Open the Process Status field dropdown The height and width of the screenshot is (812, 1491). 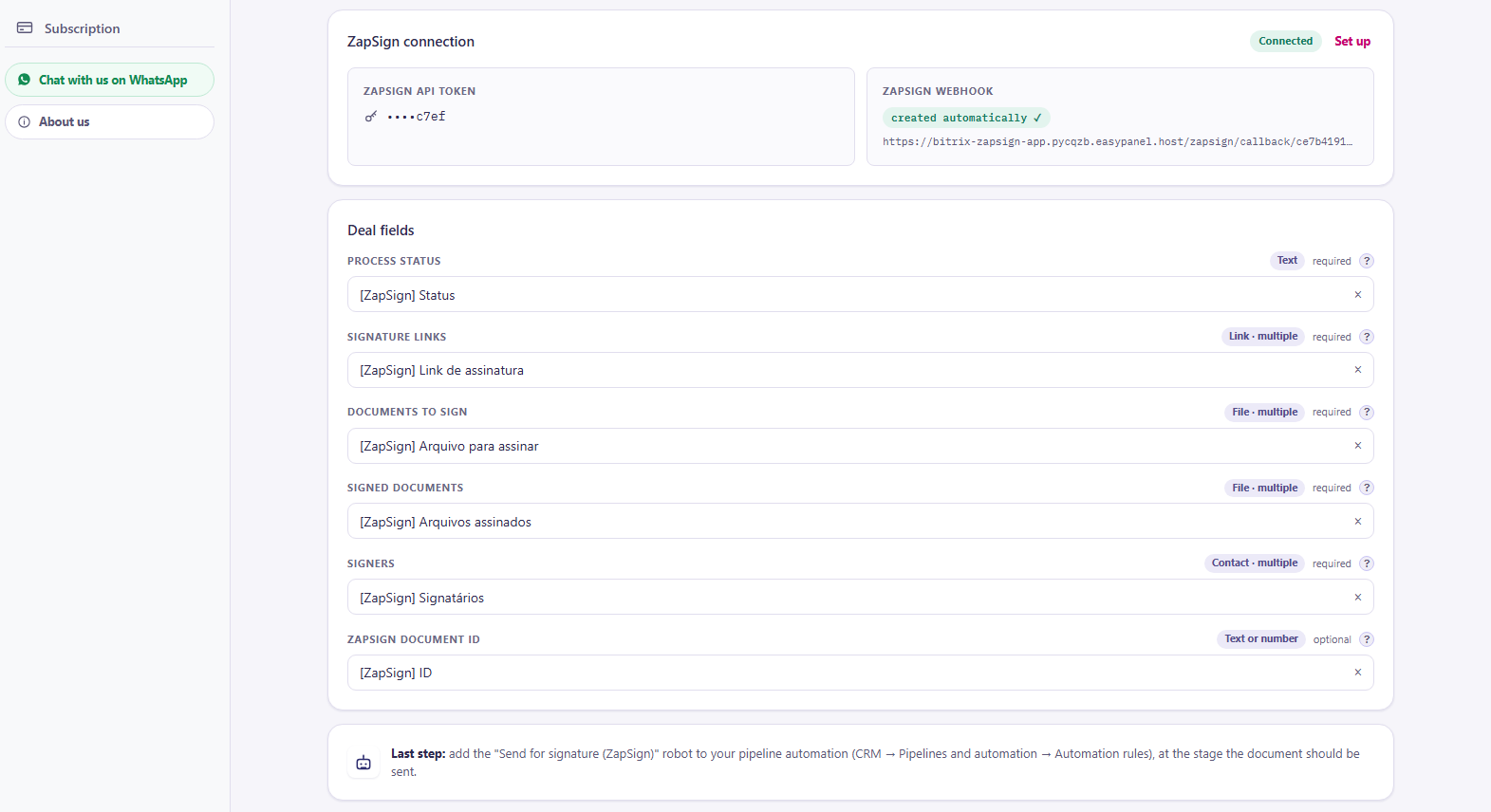click(x=861, y=295)
